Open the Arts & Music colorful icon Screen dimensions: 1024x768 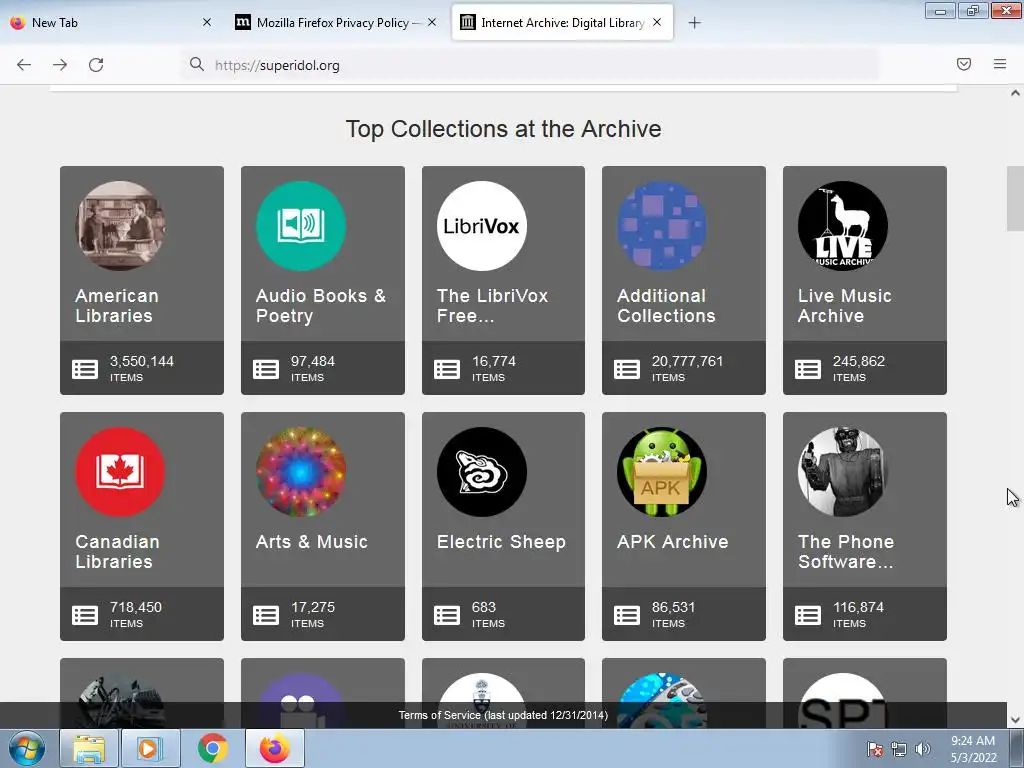point(301,472)
